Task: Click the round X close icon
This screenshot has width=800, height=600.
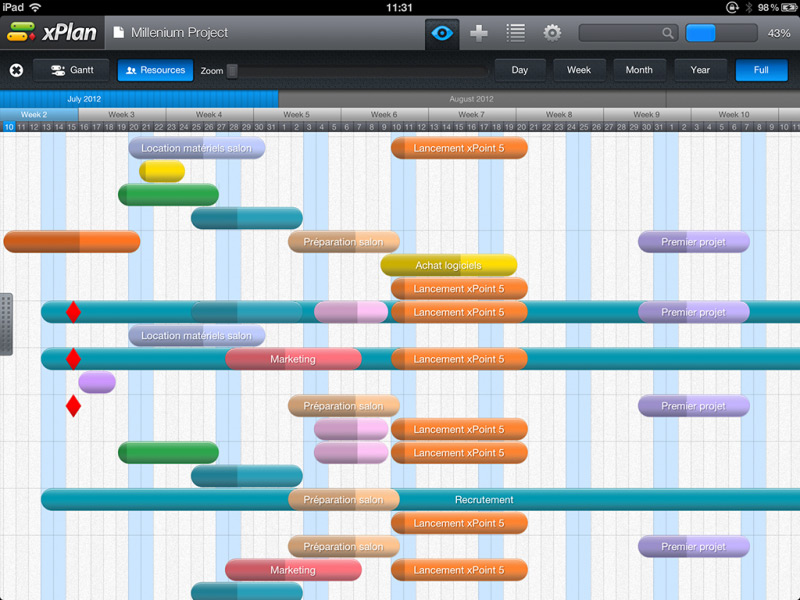Action: tap(16, 70)
